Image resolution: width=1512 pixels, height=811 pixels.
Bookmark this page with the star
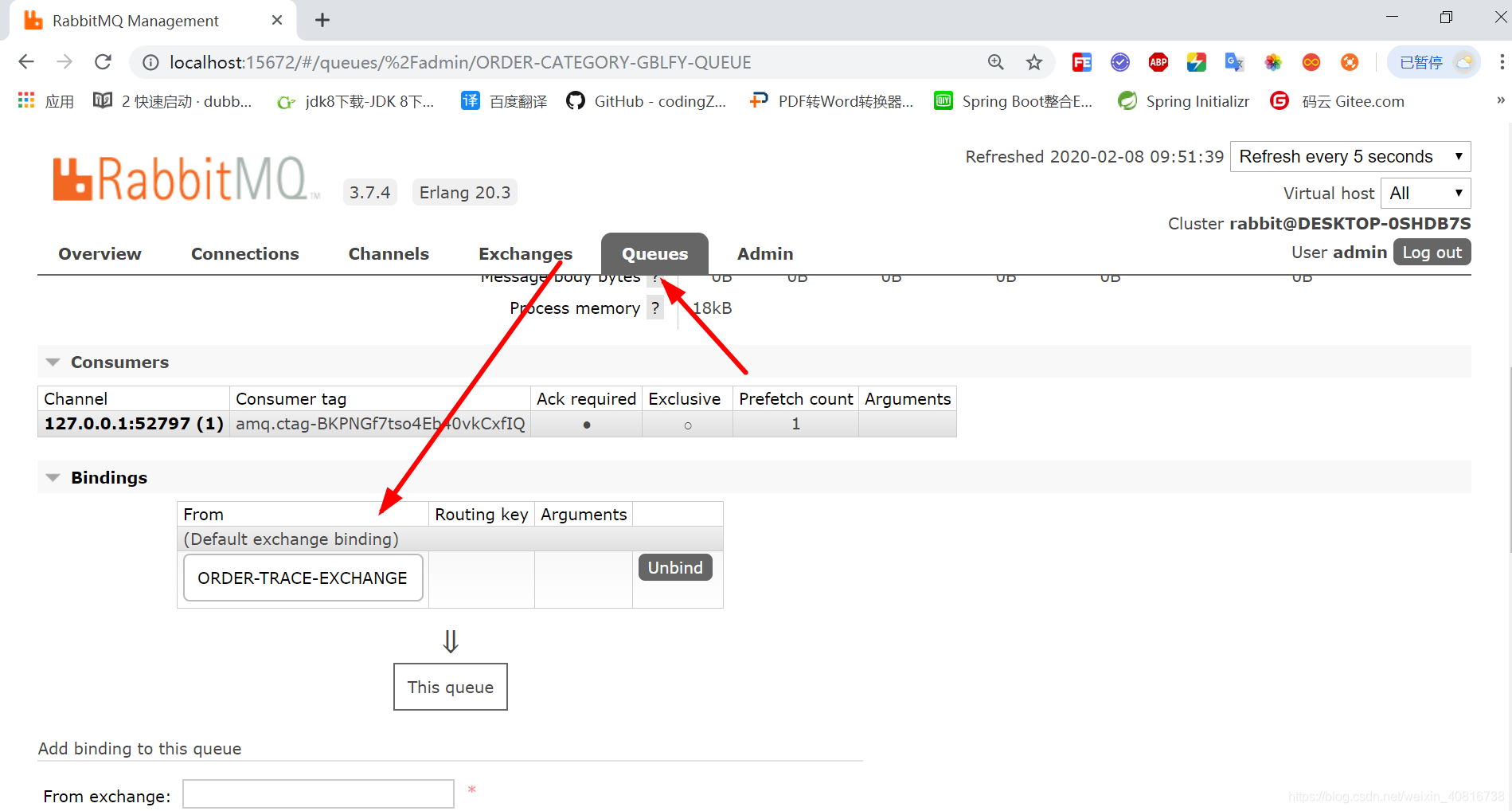[1034, 62]
